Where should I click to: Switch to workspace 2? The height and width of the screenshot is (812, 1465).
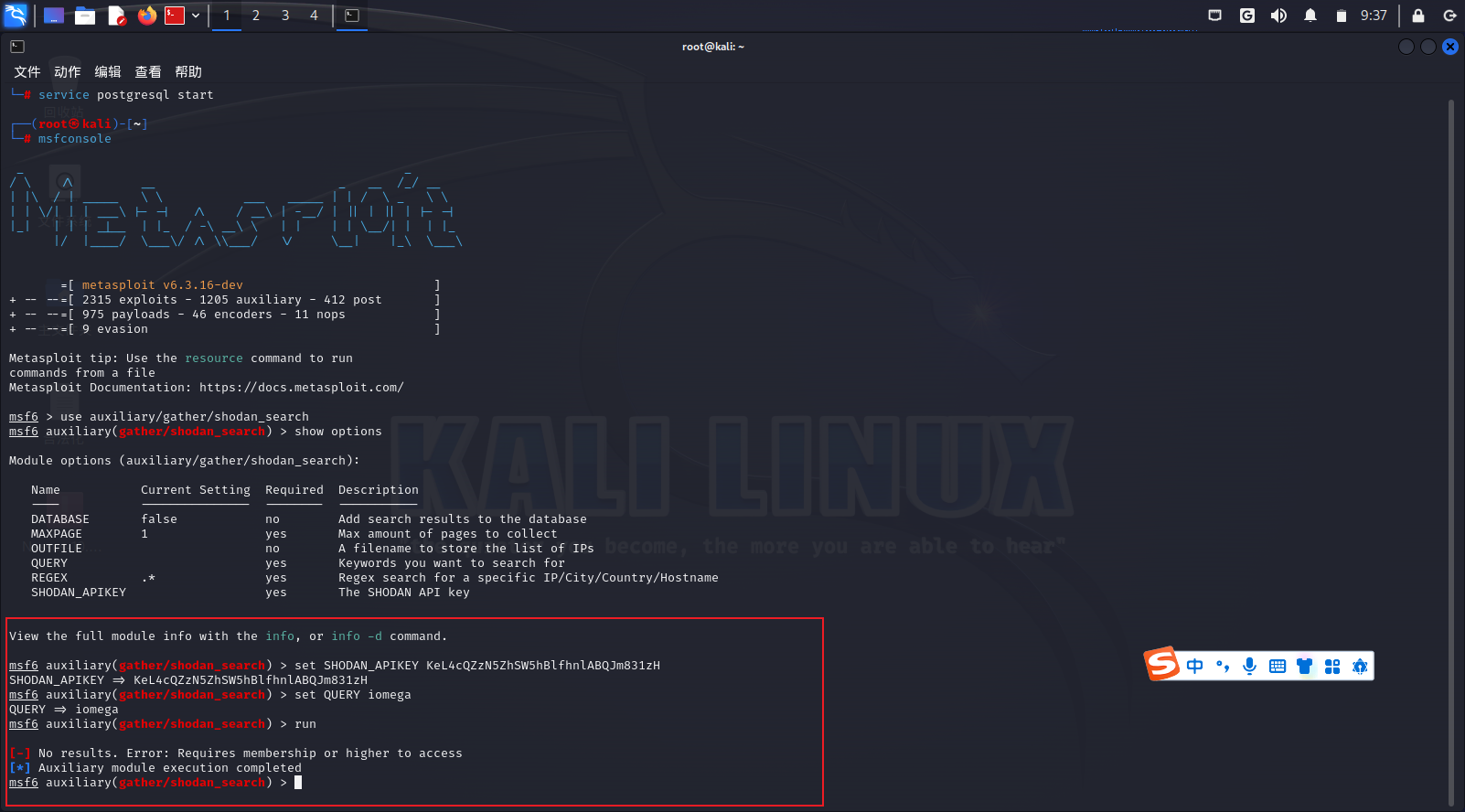tap(256, 16)
